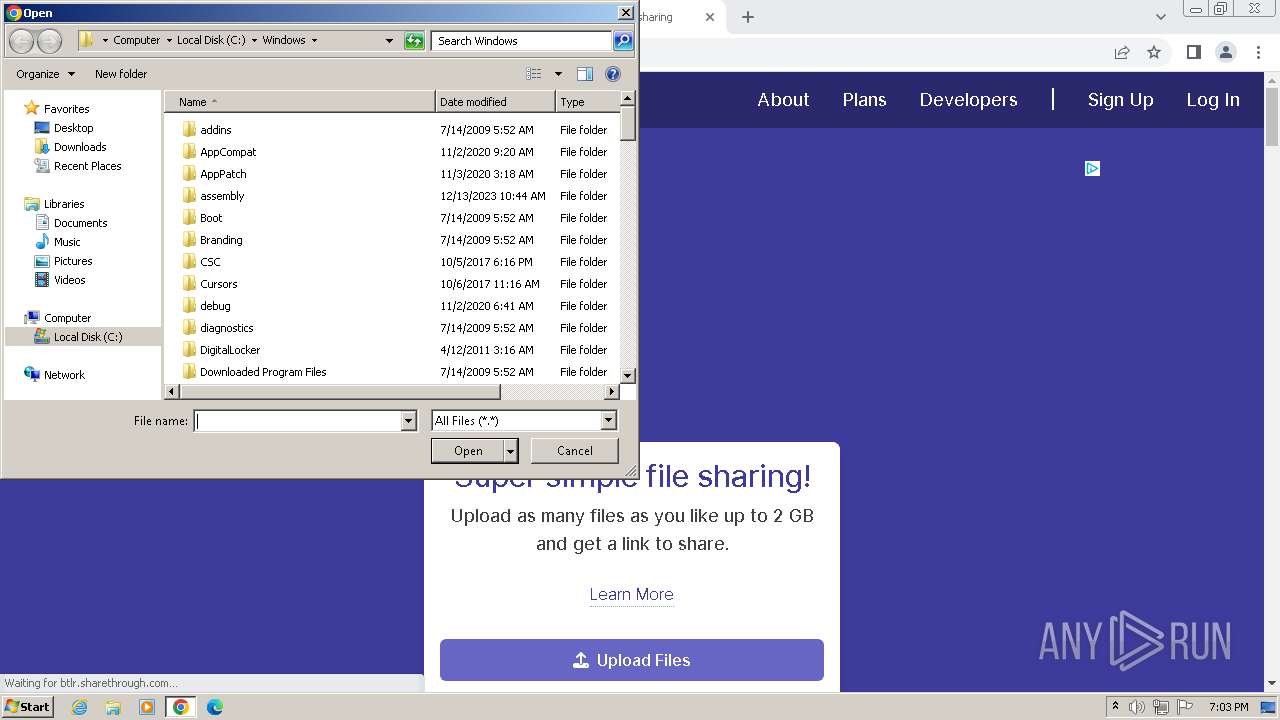
Task: Bookmark this page with star icon
Action: click(1154, 52)
